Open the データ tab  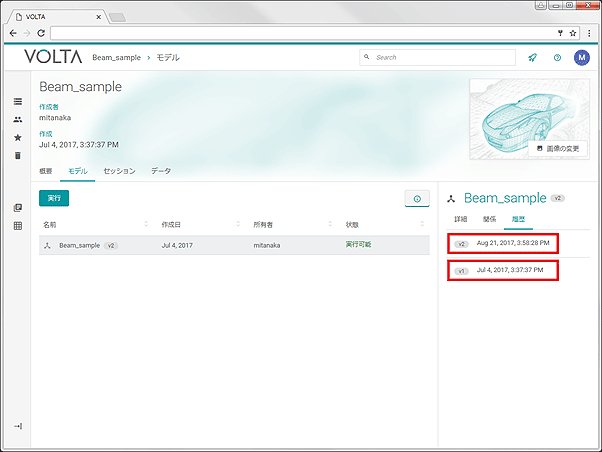161,171
